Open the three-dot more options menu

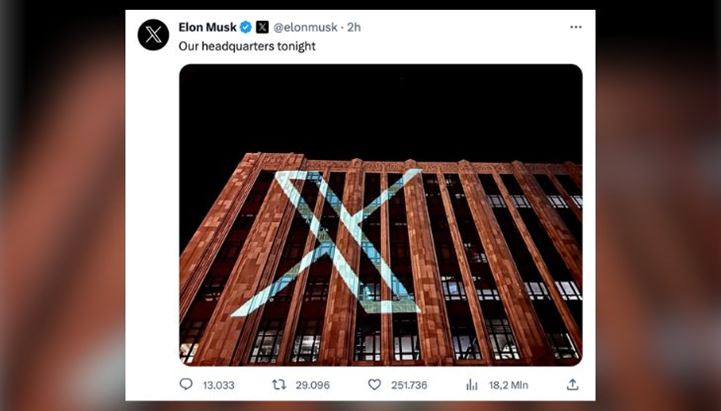point(575,27)
